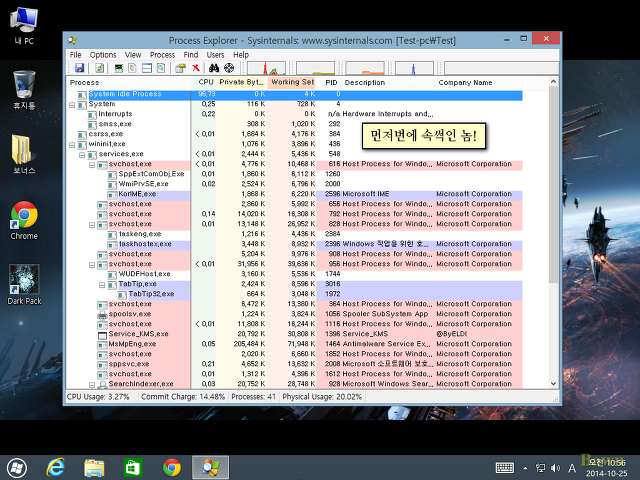This screenshot has height=480, width=640.
Task: Sort by the Description column header
Action: pos(388,82)
